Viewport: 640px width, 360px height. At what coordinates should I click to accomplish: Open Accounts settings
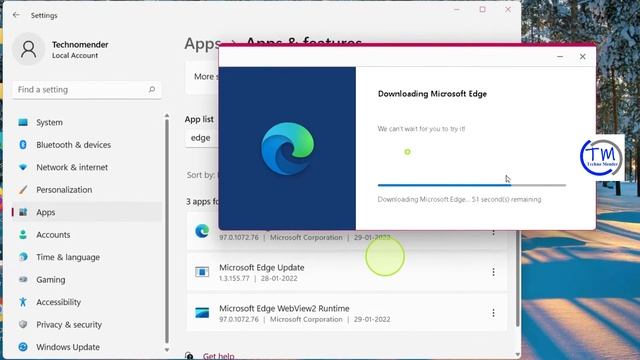click(x=87, y=235)
